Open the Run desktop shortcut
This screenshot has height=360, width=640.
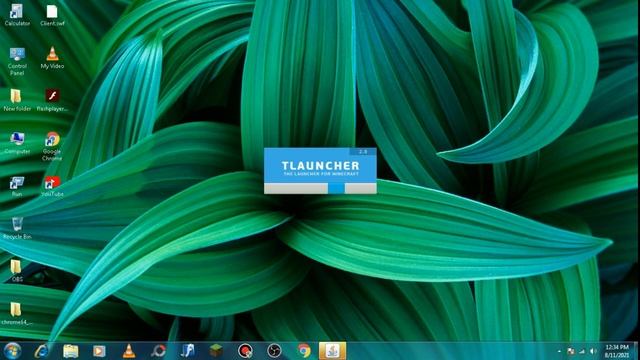17,186
